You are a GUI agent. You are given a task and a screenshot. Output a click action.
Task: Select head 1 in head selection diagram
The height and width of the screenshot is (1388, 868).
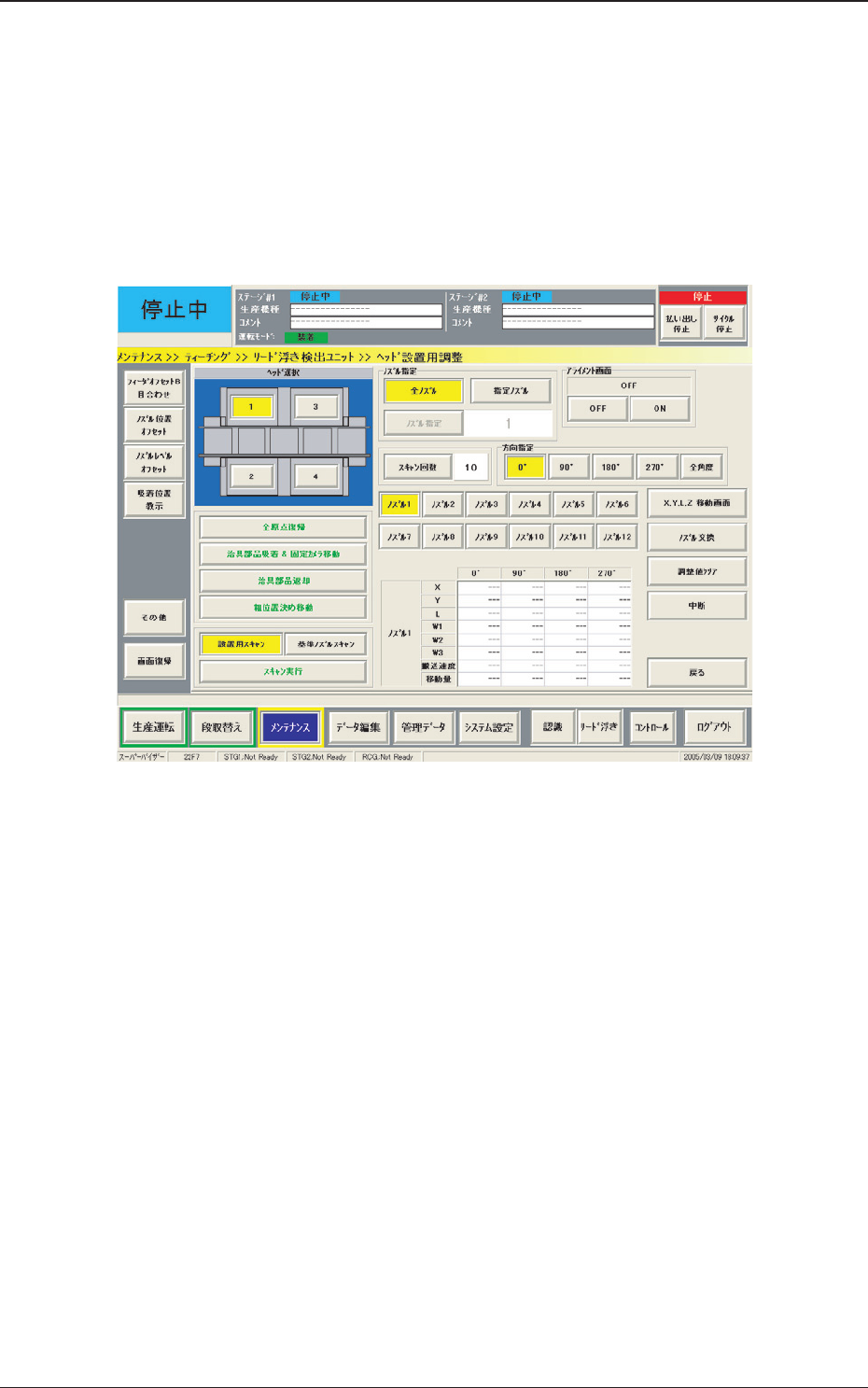250,407
